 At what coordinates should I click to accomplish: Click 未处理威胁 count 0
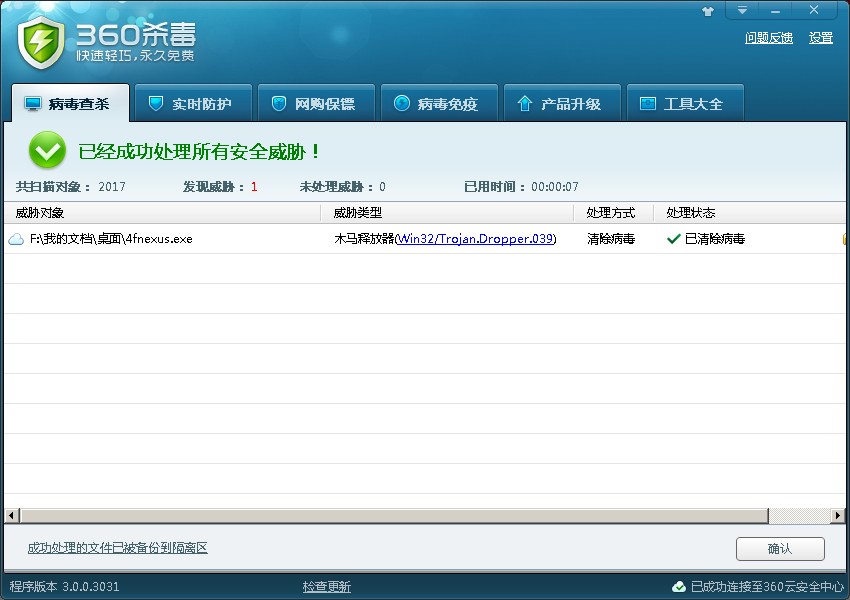click(x=382, y=187)
